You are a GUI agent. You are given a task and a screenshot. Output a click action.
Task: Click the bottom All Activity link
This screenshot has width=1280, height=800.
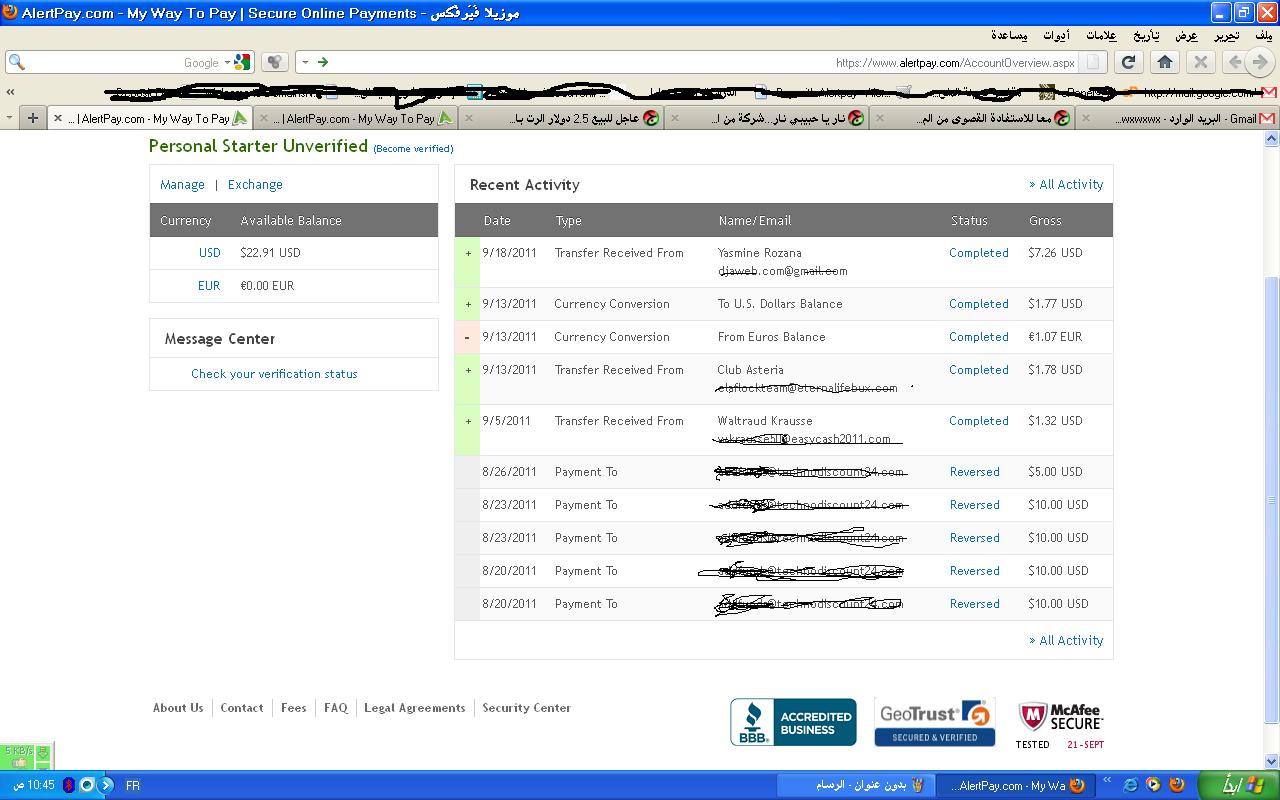tap(1066, 641)
